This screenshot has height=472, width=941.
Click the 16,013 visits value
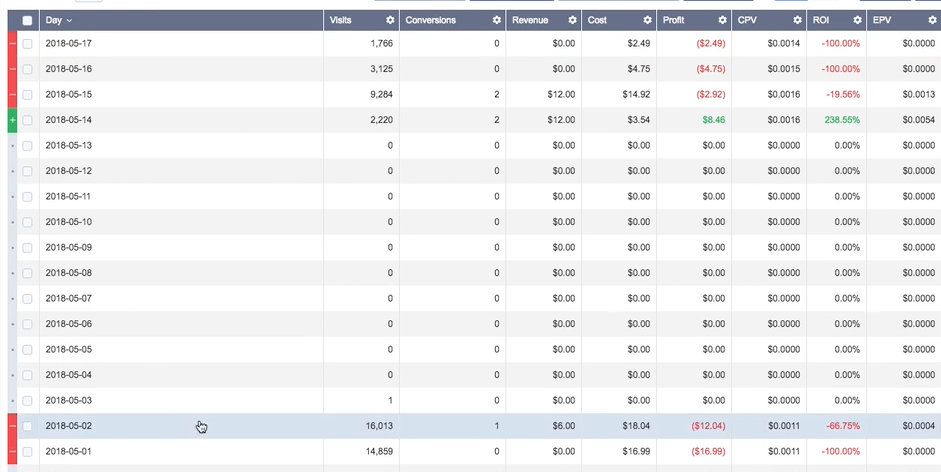tap(379, 426)
